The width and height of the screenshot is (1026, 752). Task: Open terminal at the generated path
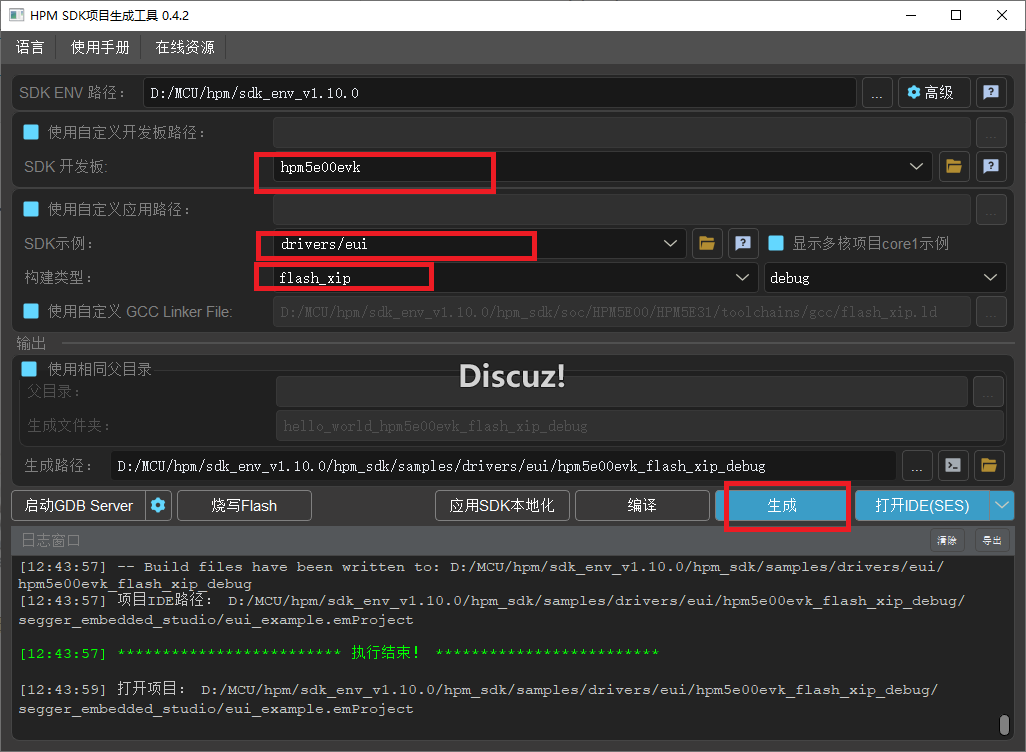(954, 465)
